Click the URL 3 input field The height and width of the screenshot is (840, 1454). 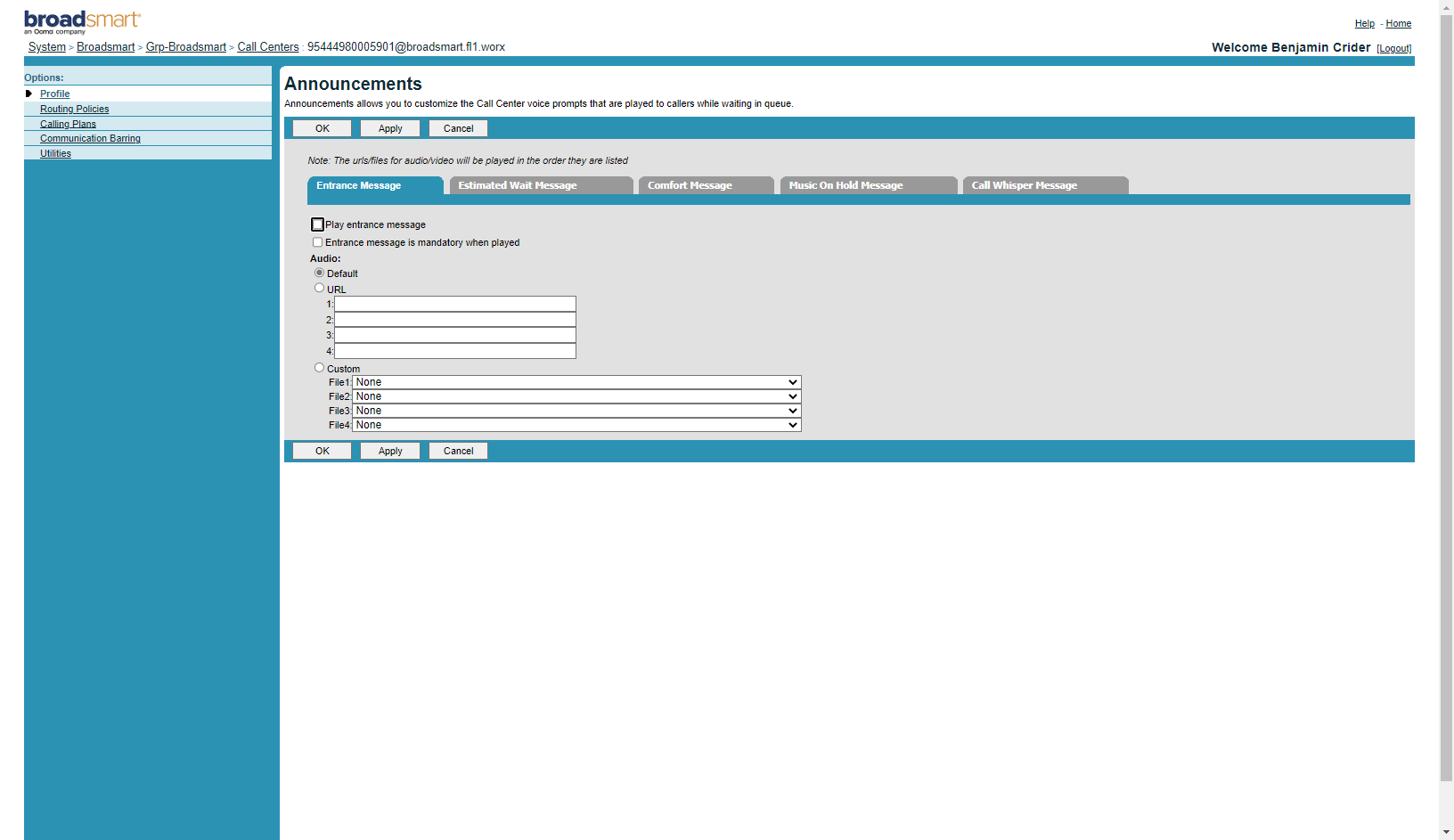point(455,335)
